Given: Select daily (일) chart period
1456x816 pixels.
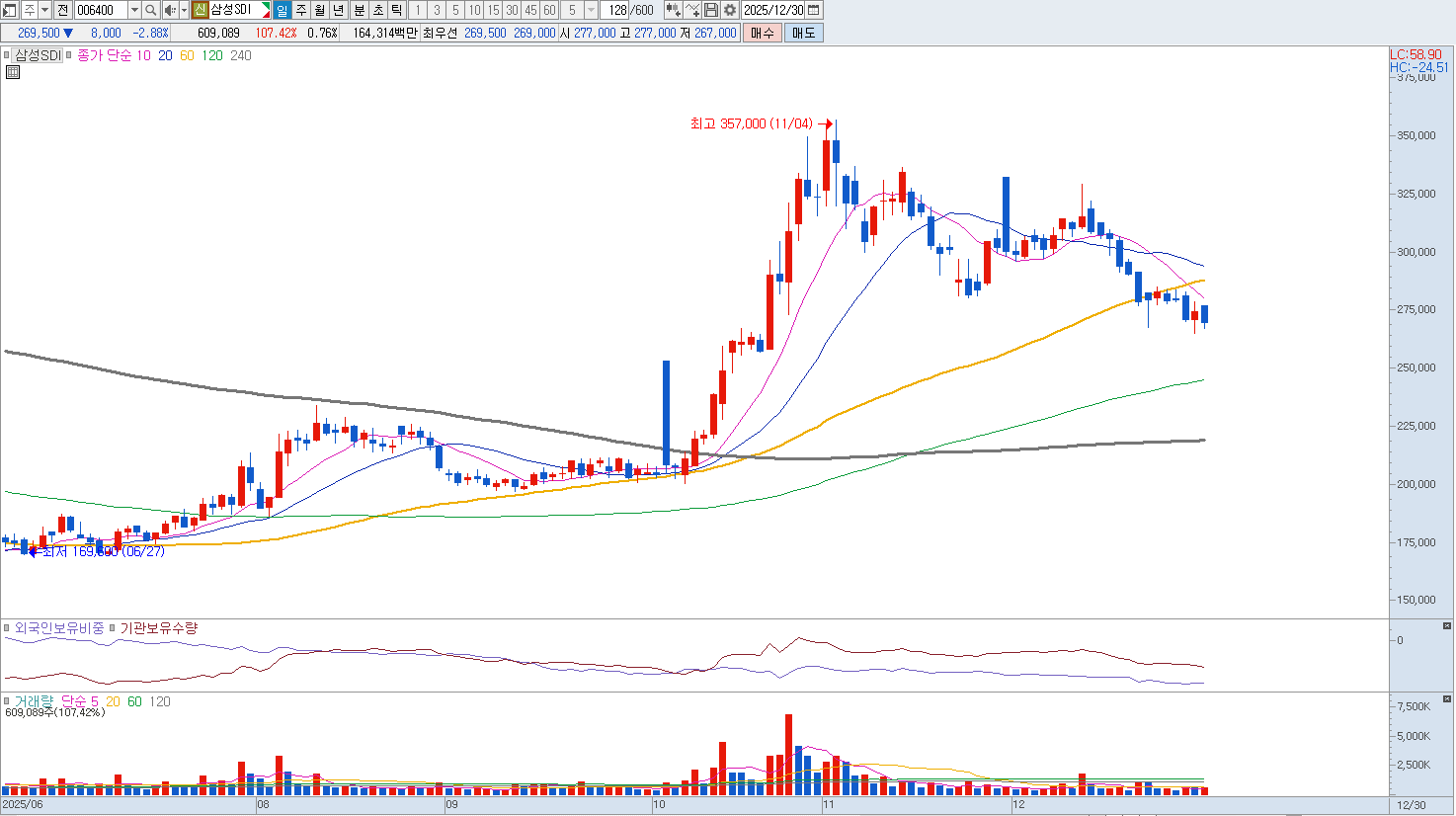Looking at the screenshot, I should point(283,10).
